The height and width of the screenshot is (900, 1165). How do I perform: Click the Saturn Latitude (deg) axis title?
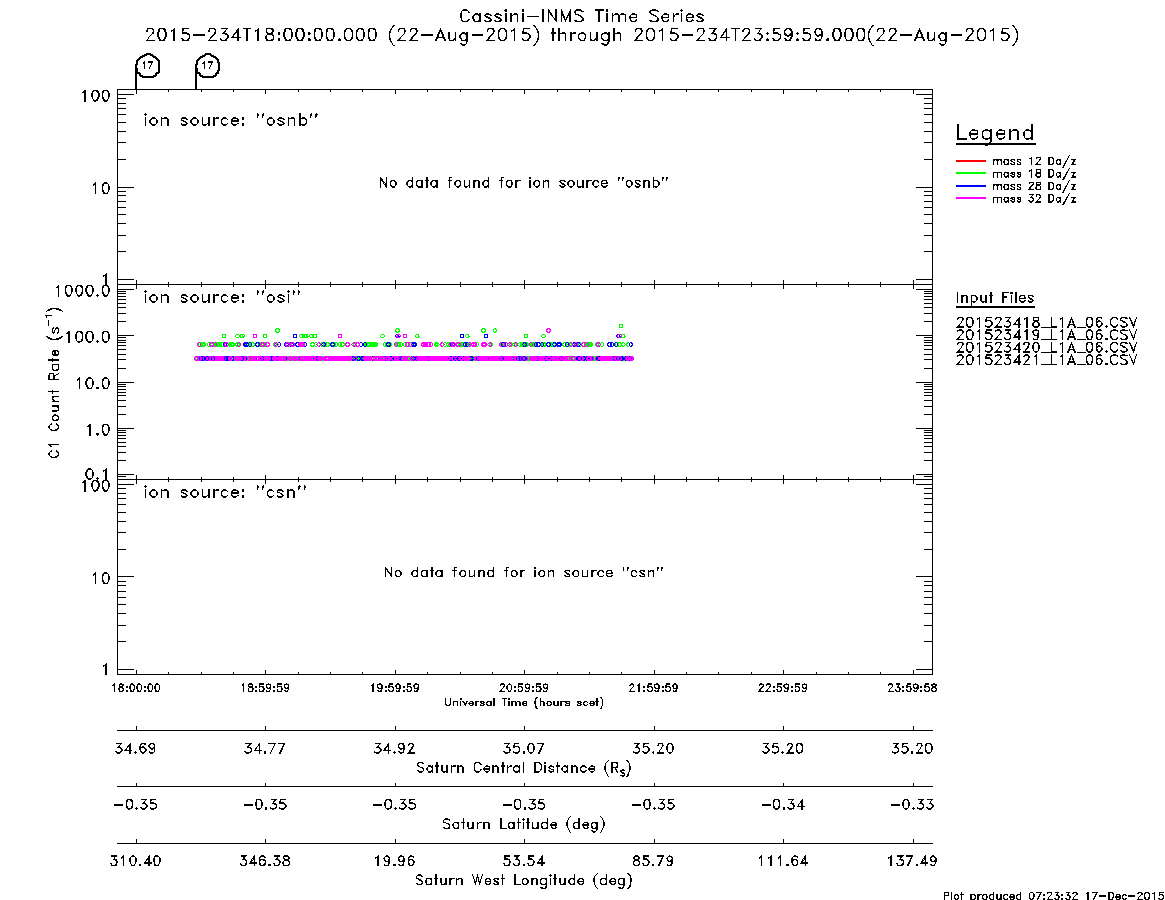point(524,824)
